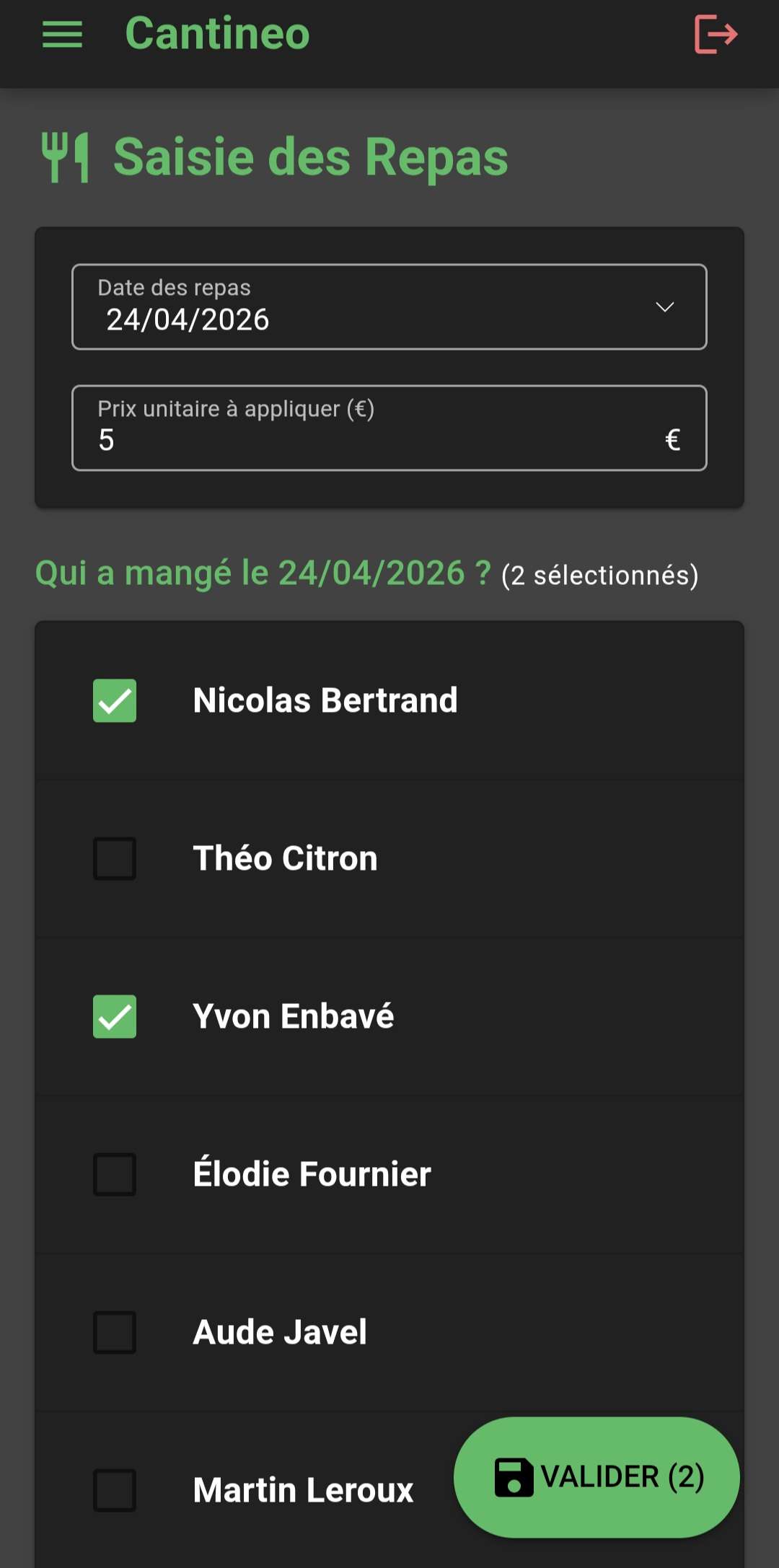Viewport: 779px width, 1568px height.
Task: Open the Date des repas selector
Action: tap(361, 307)
